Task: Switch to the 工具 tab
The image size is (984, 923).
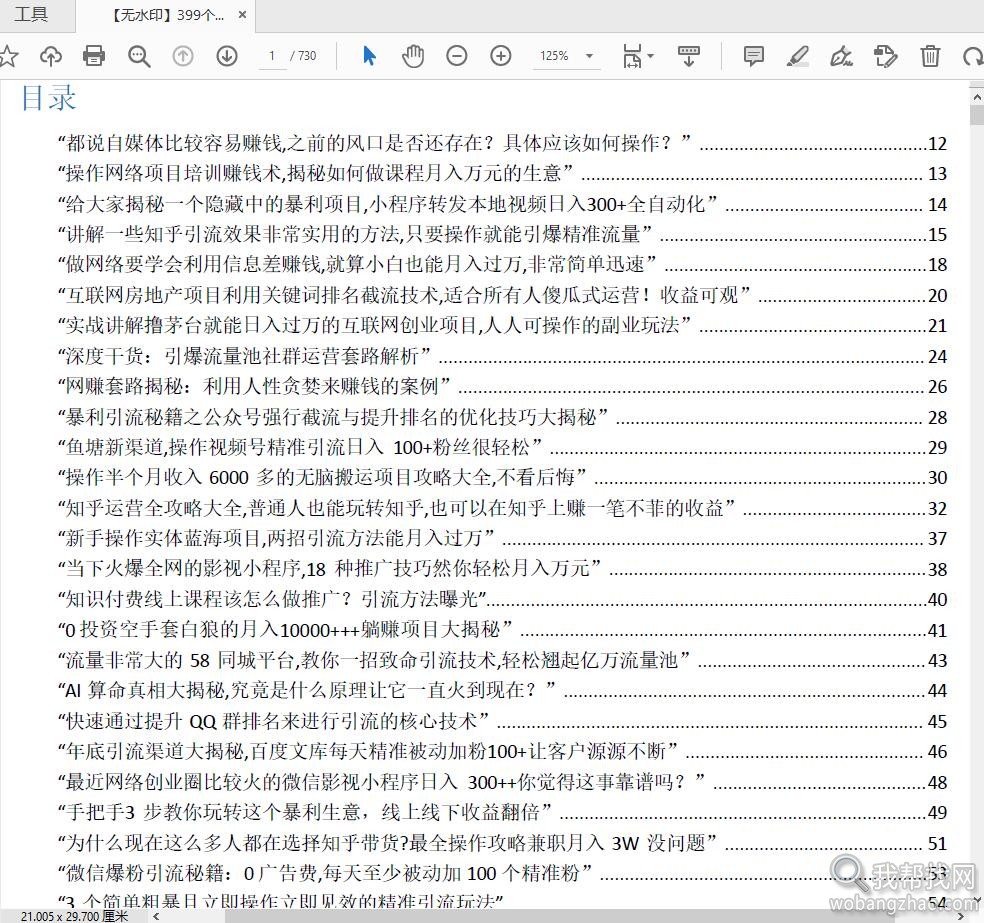Action: 31,14
